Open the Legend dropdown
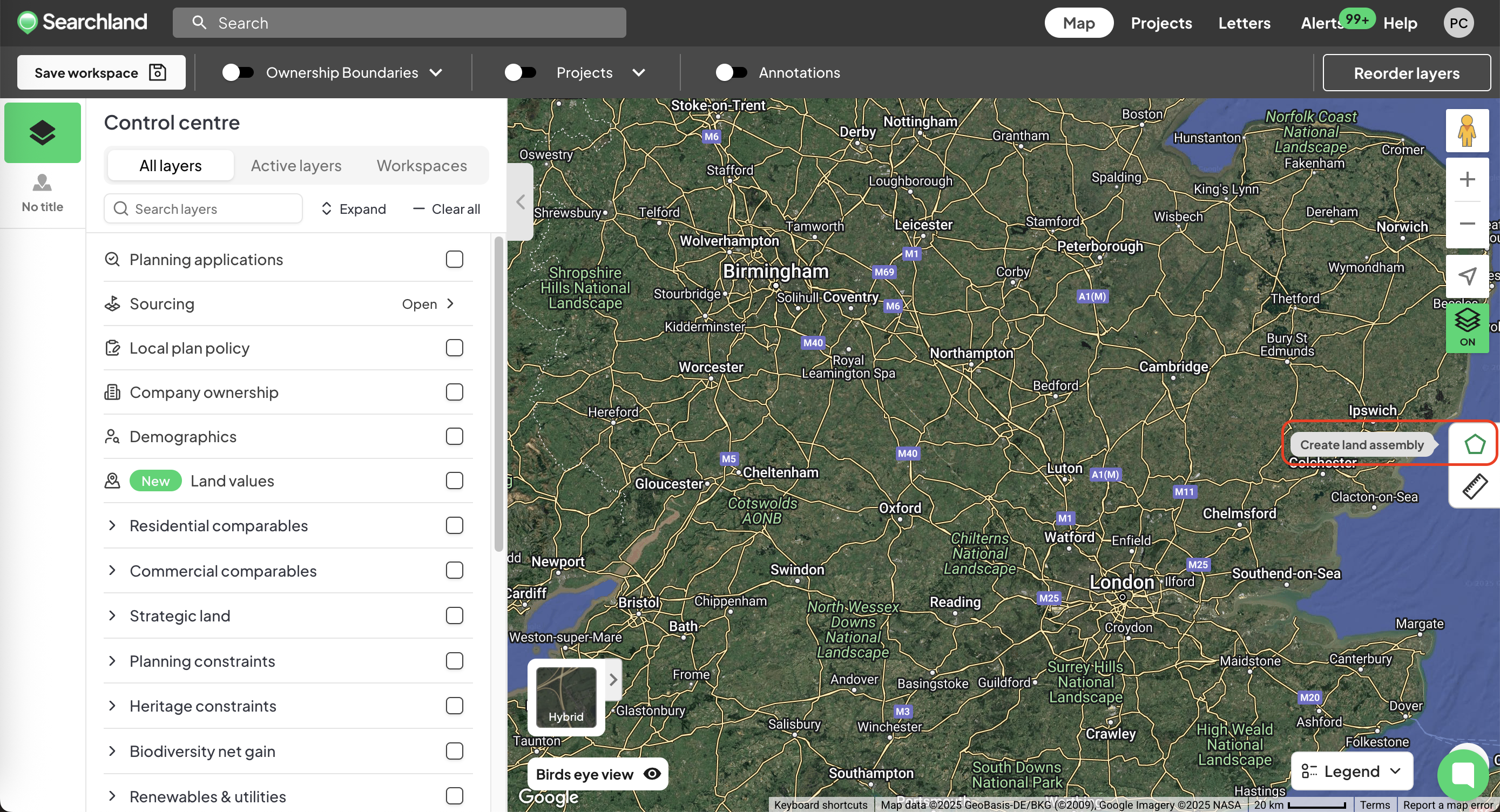 (1352, 770)
